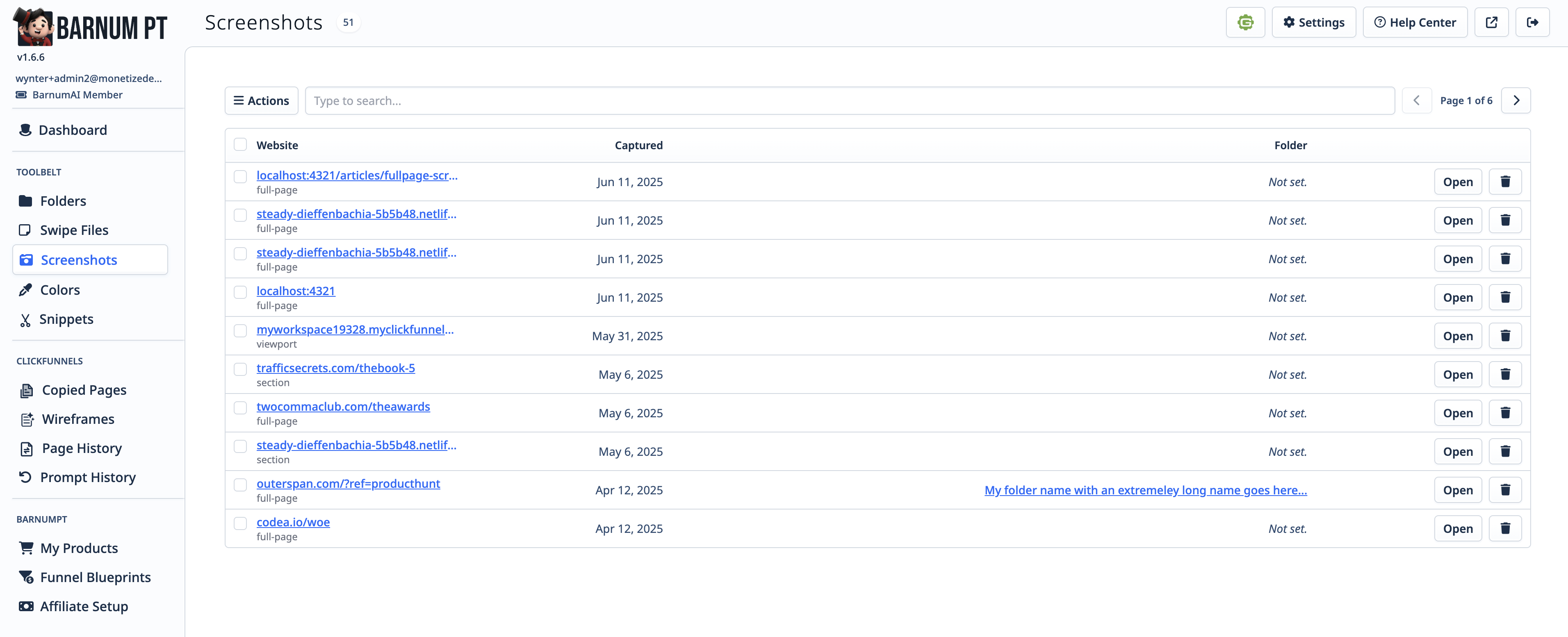Image resolution: width=1568 pixels, height=637 pixels.
Task: Select the localhost:4321 row checkbox
Action: point(240,292)
